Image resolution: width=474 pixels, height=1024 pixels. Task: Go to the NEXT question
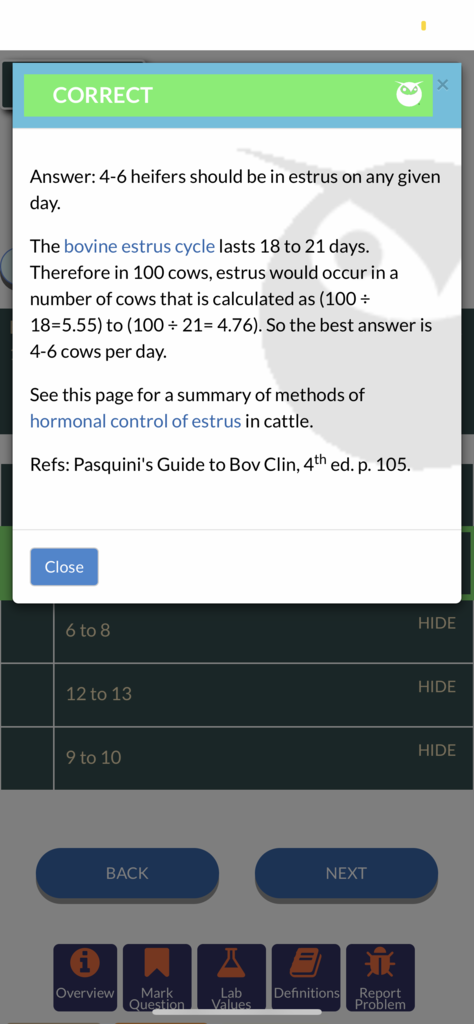[346, 873]
